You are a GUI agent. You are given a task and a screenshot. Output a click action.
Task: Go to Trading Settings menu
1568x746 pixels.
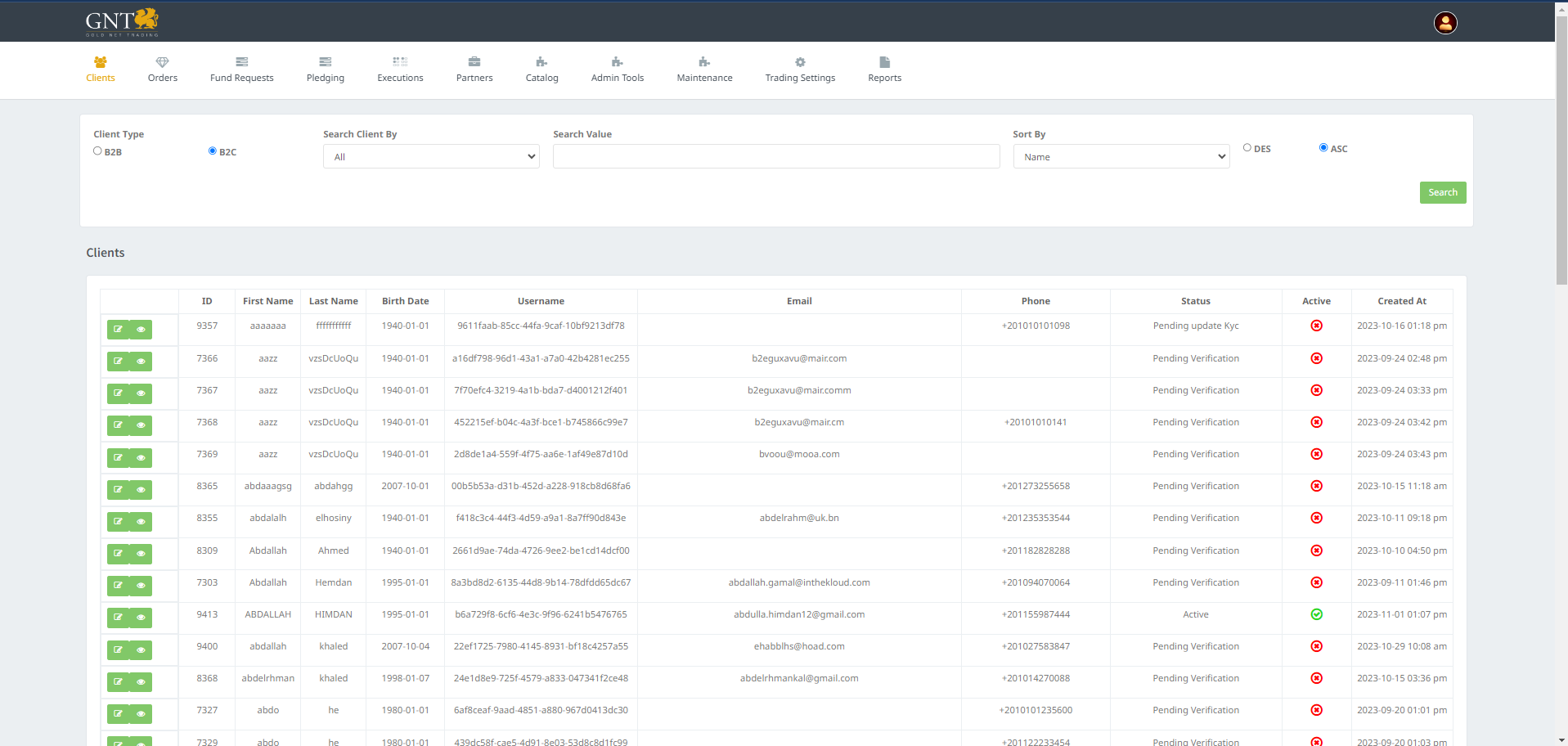[800, 70]
